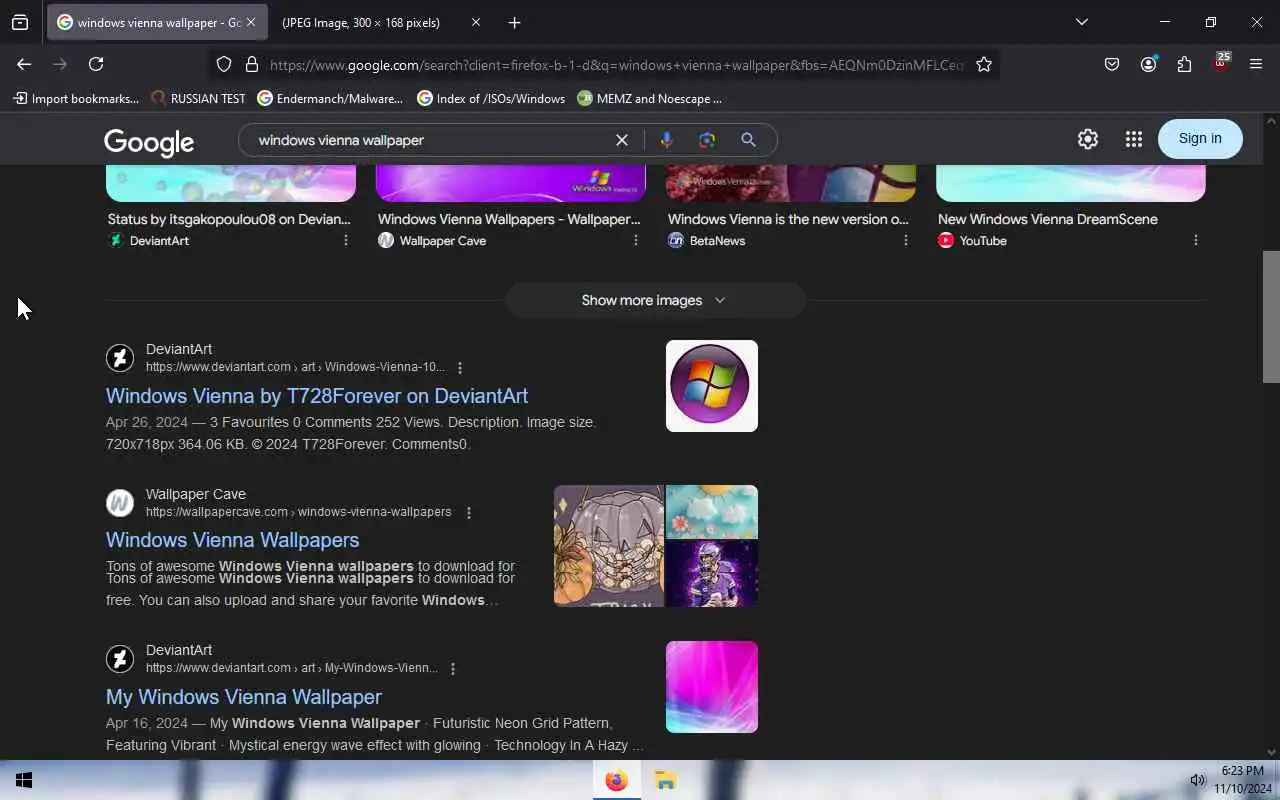
Task: Open Firefox View icon in tab bar
Action: [x=20, y=22]
